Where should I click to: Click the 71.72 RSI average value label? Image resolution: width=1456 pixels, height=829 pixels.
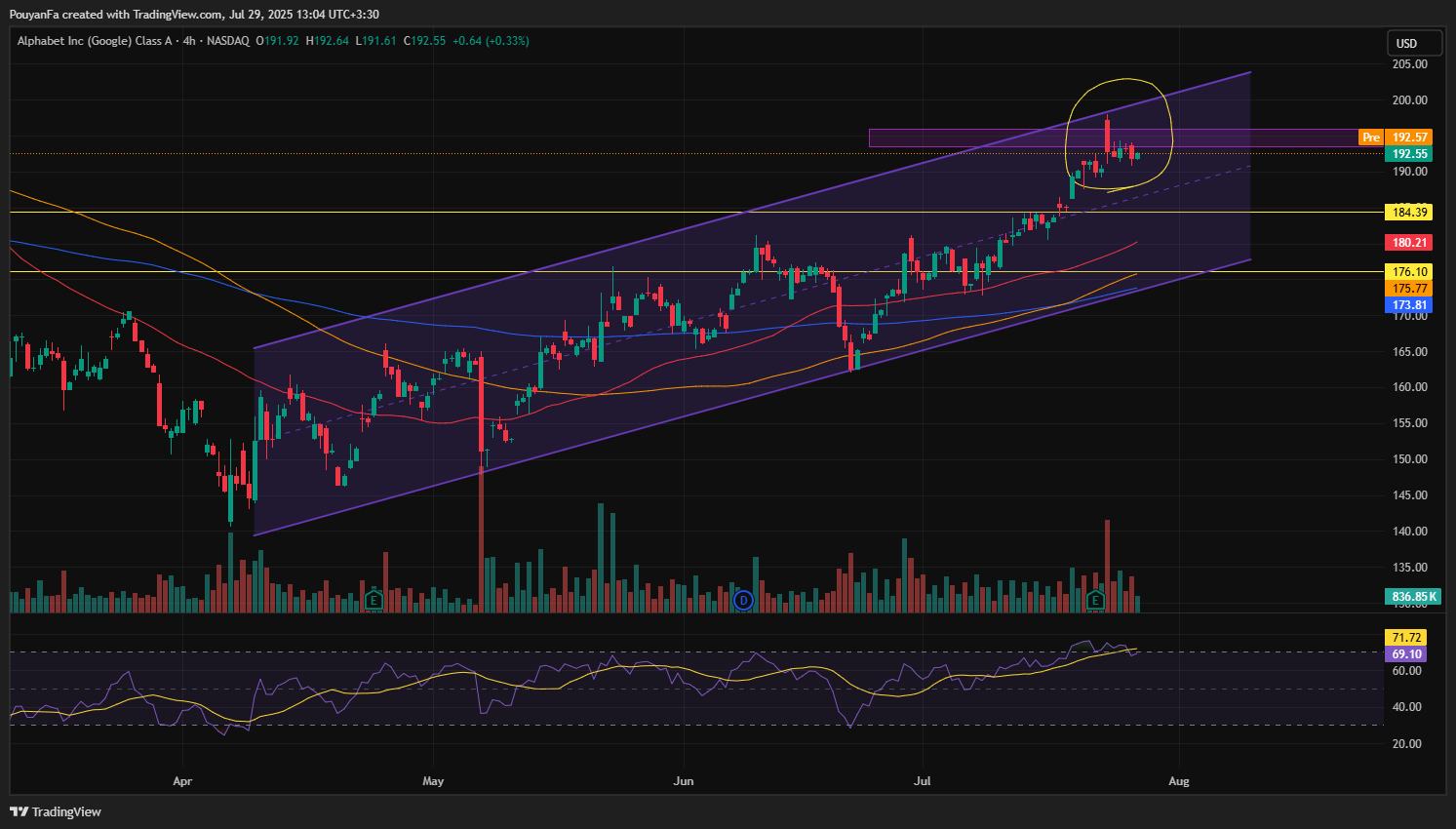click(1406, 638)
